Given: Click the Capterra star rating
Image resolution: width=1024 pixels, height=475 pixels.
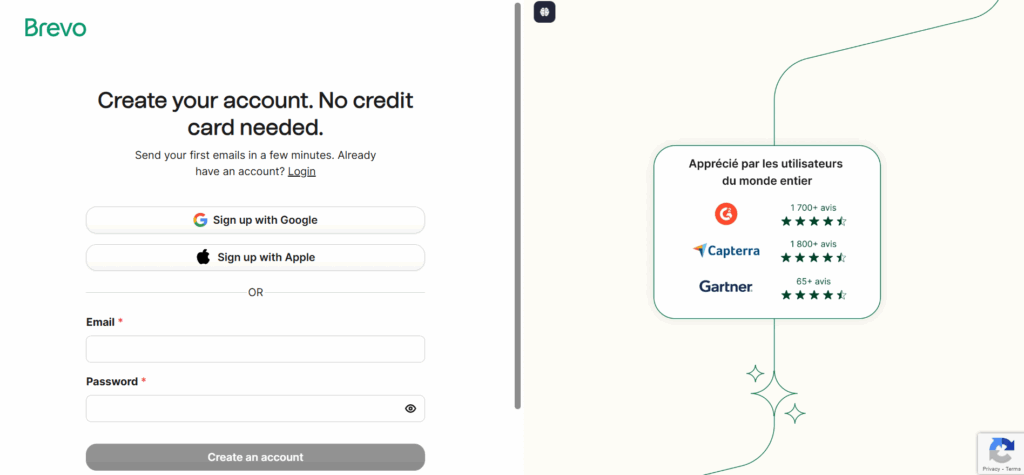Looking at the screenshot, I should point(814,257).
